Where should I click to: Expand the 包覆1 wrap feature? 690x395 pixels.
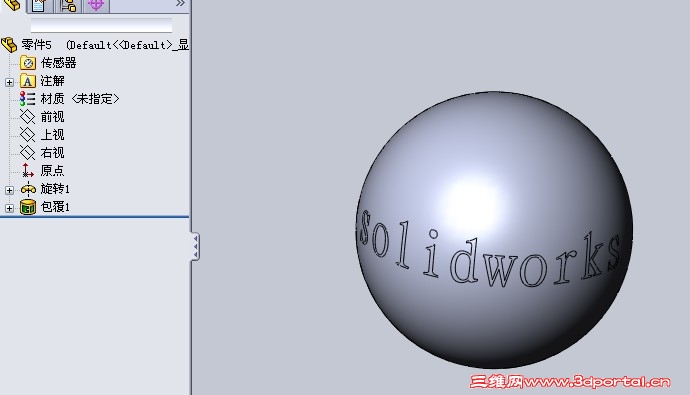coord(9,208)
